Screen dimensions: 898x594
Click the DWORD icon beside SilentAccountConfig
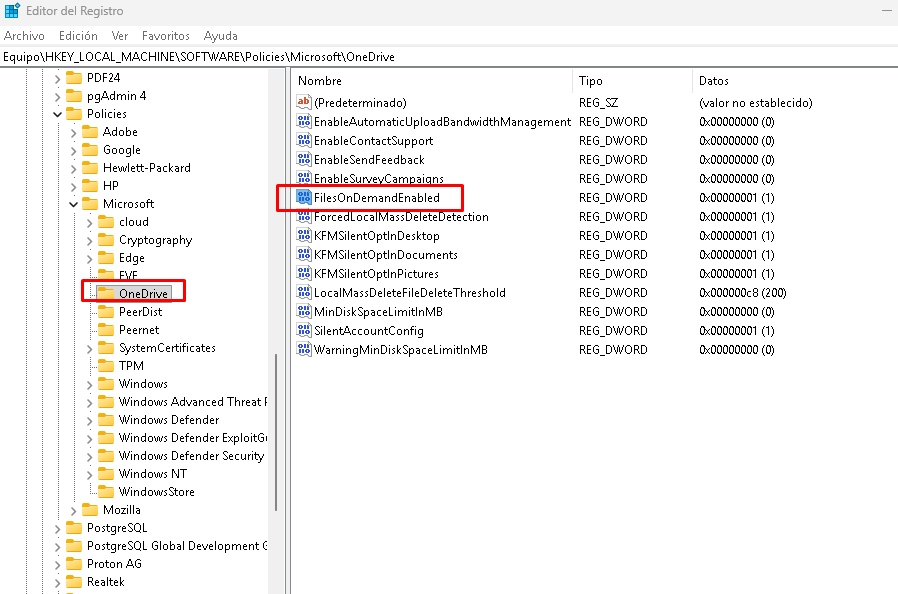coord(304,331)
